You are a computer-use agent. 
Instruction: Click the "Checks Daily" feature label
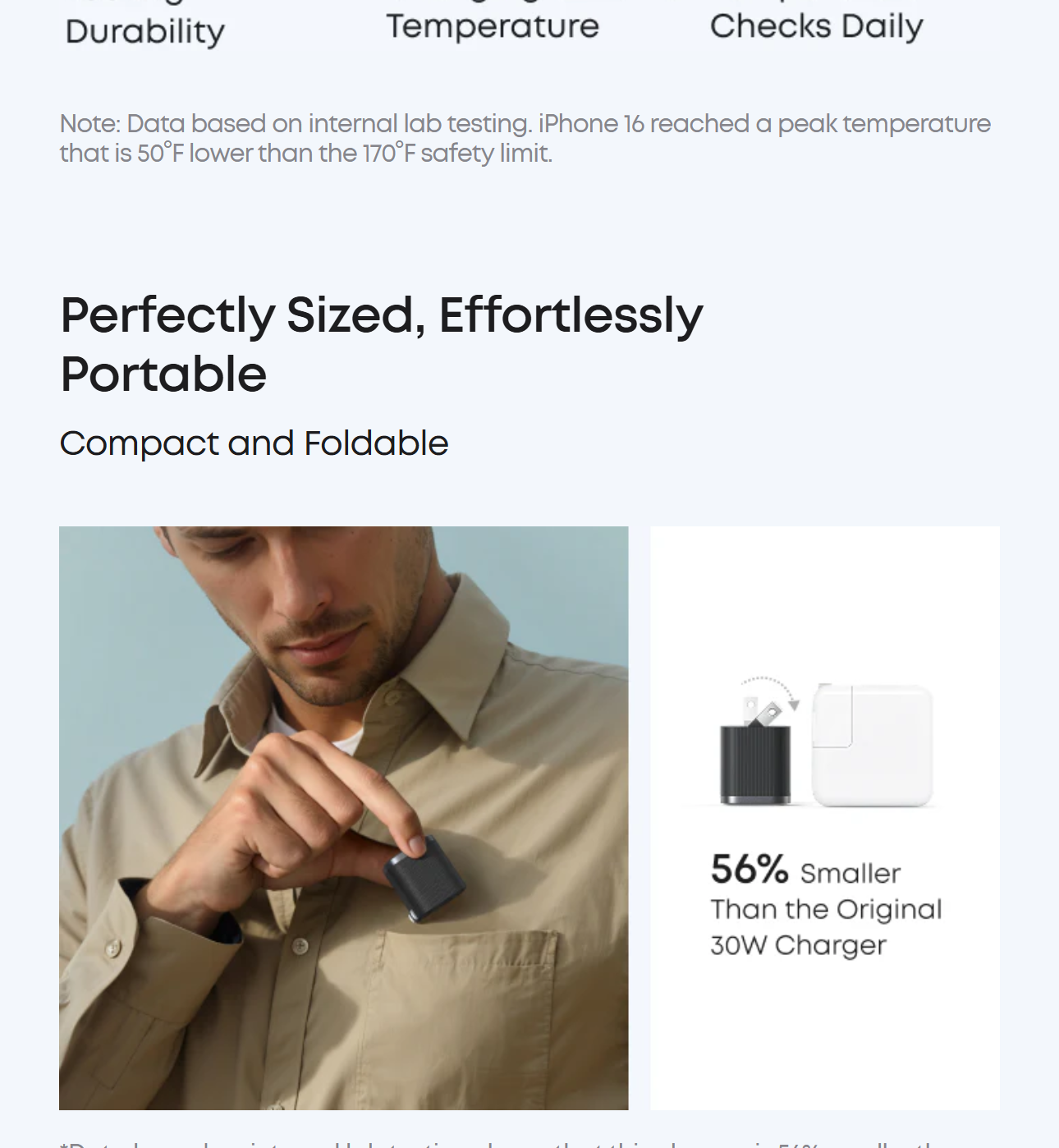click(816, 26)
